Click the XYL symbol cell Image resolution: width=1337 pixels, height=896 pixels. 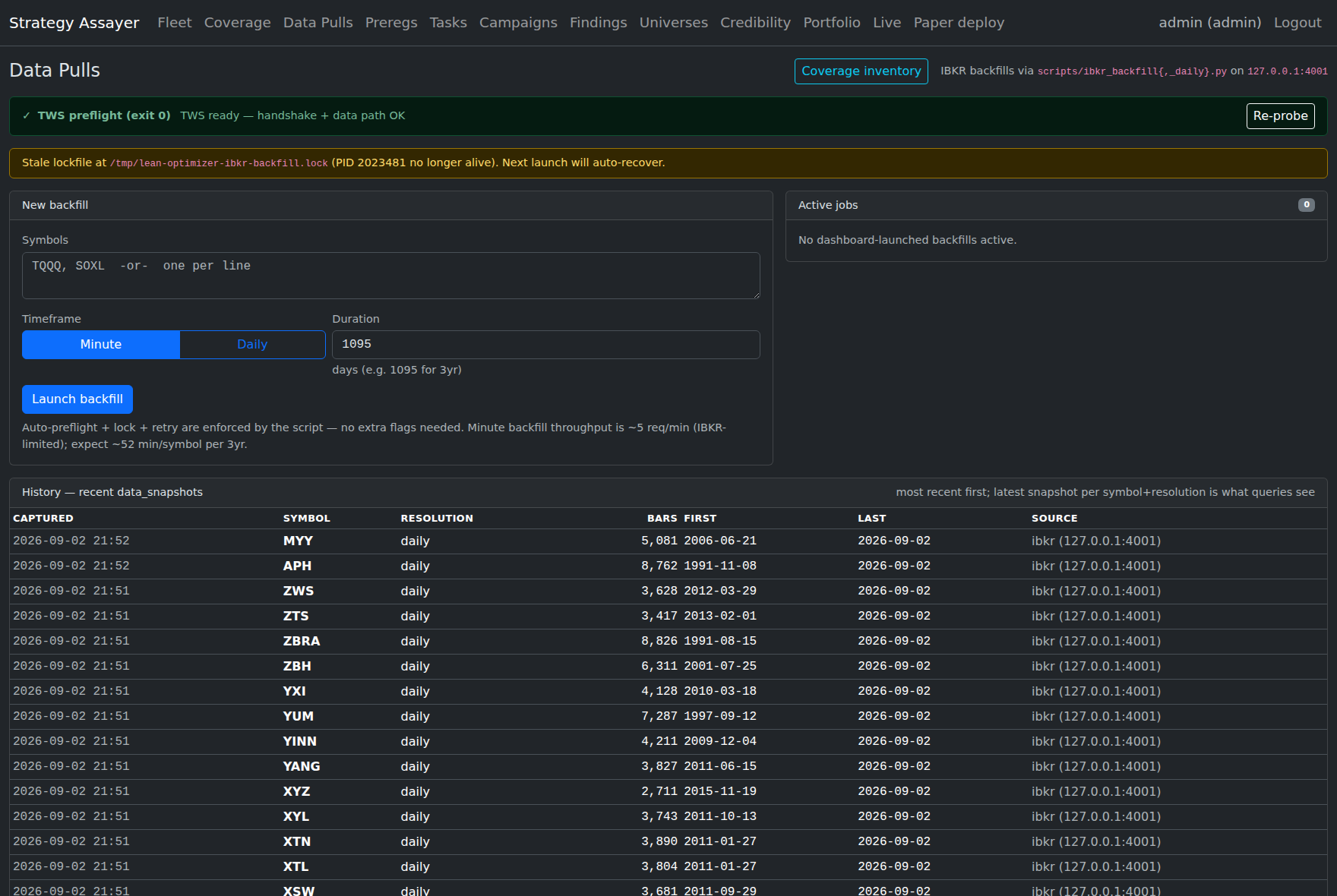tap(296, 817)
